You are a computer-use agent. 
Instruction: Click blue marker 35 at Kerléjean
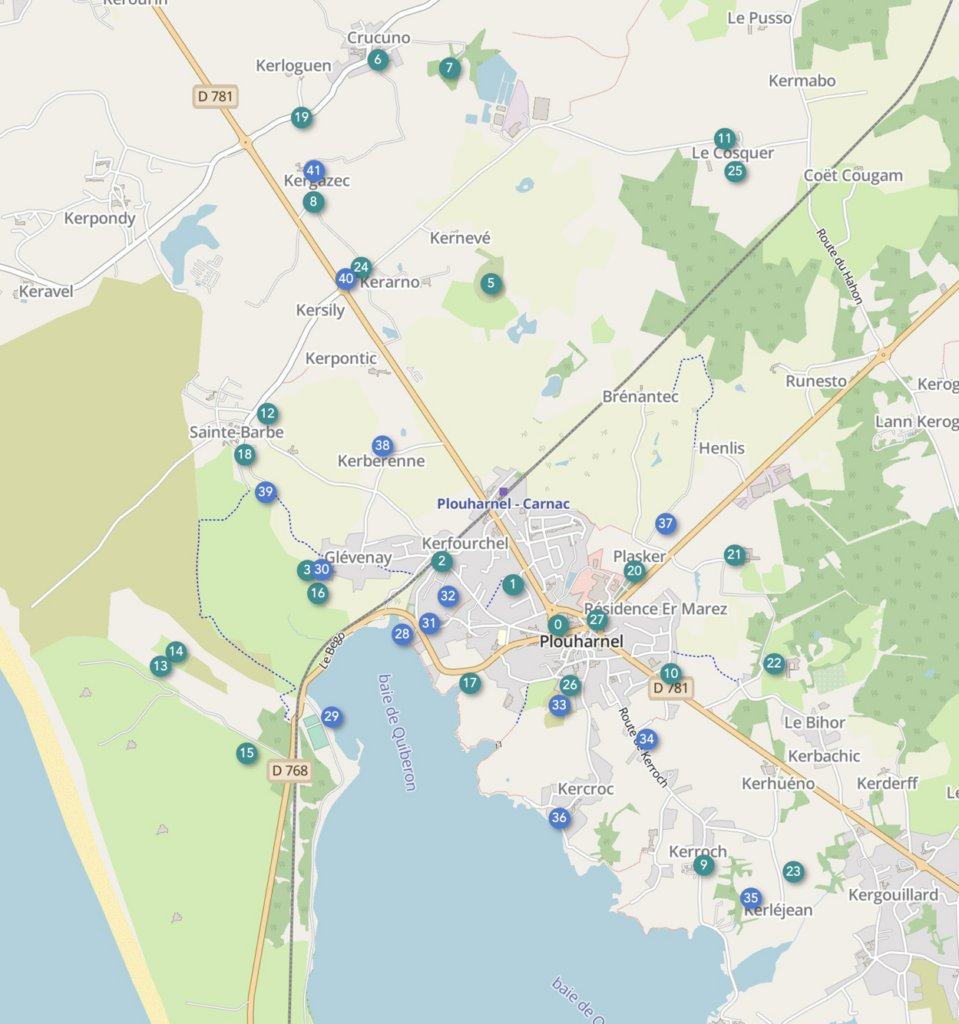click(x=751, y=898)
